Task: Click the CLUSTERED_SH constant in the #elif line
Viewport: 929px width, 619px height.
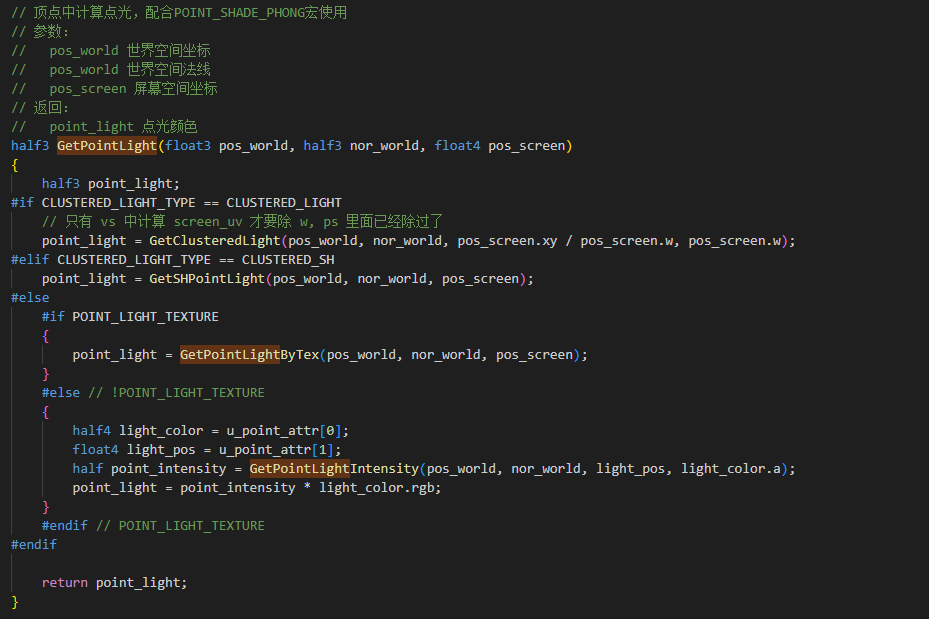Action: pyautogui.click(x=288, y=260)
